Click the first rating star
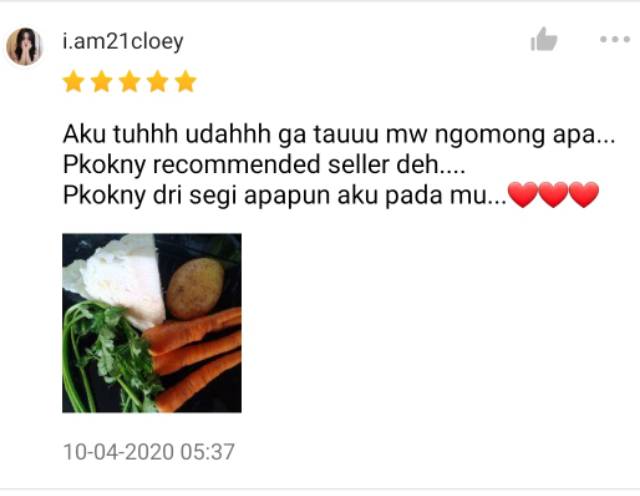The image size is (640, 496). pyautogui.click(x=73, y=81)
